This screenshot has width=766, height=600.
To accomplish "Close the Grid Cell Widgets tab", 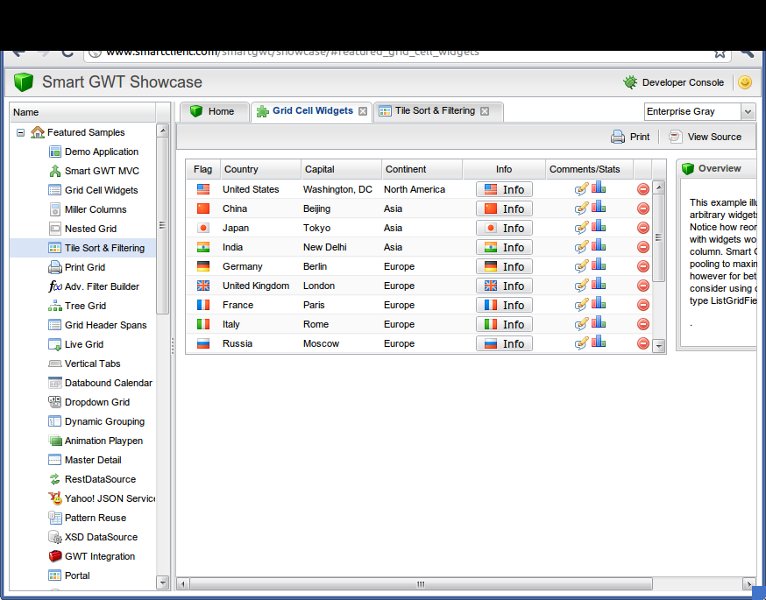I will click(x=363, y=111).
